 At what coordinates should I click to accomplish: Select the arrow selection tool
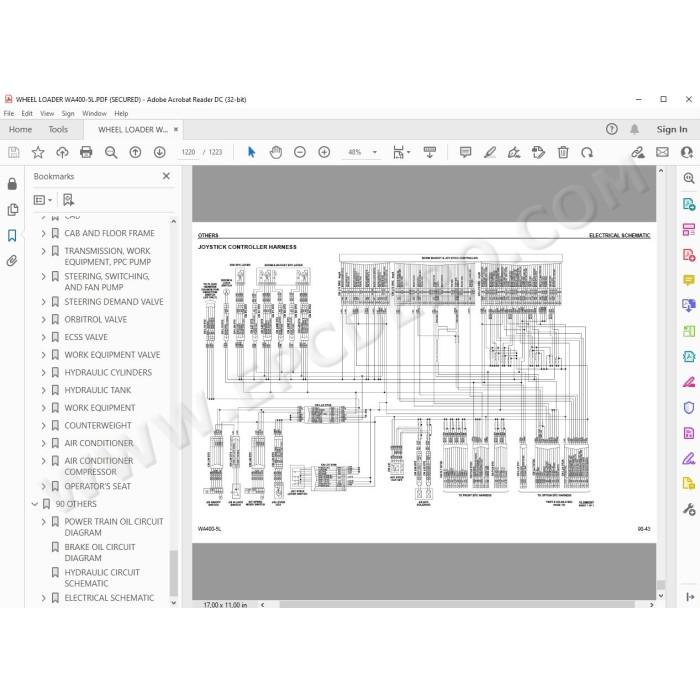[251, 152]
